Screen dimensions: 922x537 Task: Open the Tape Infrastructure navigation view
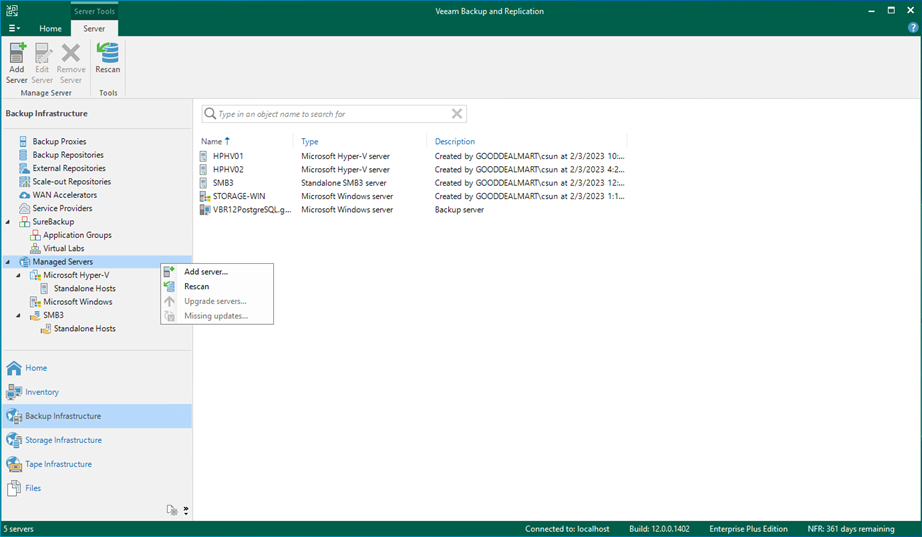coord(97,464)
